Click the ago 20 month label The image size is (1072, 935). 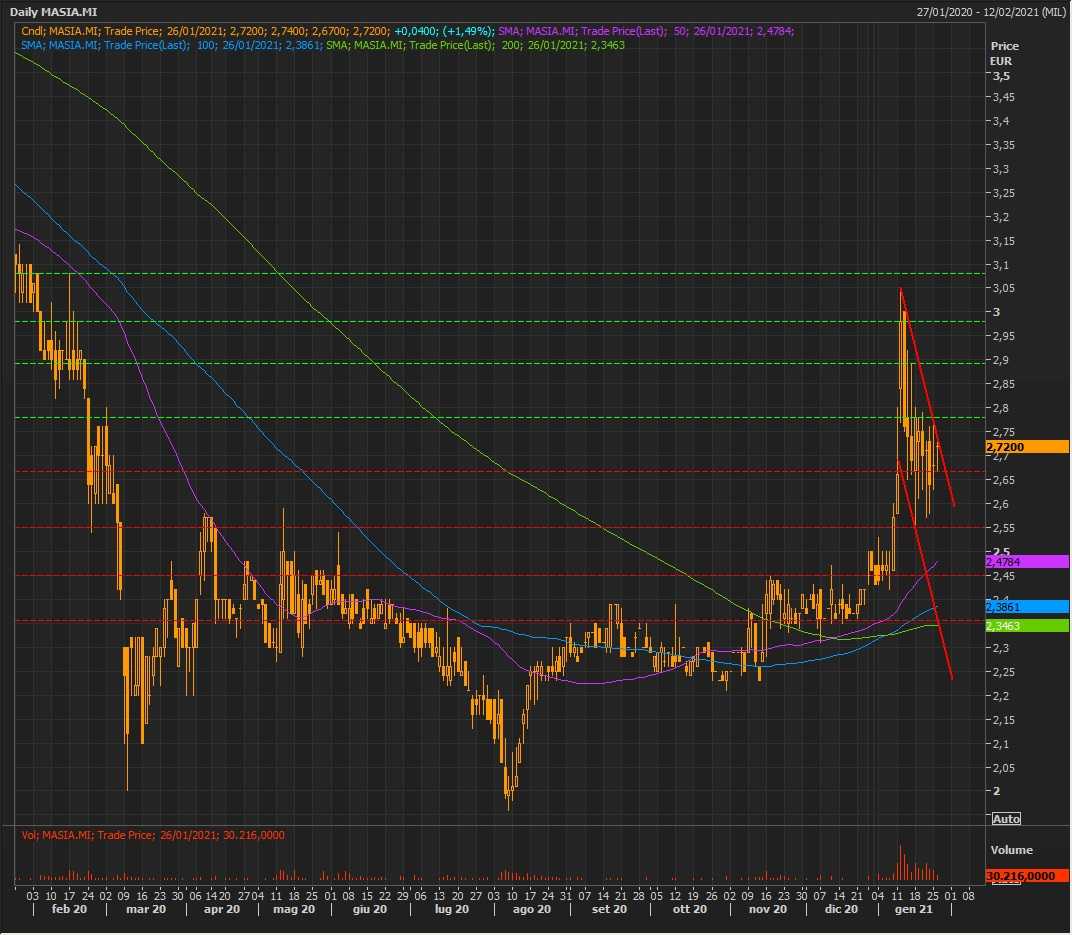coord(531,909)
